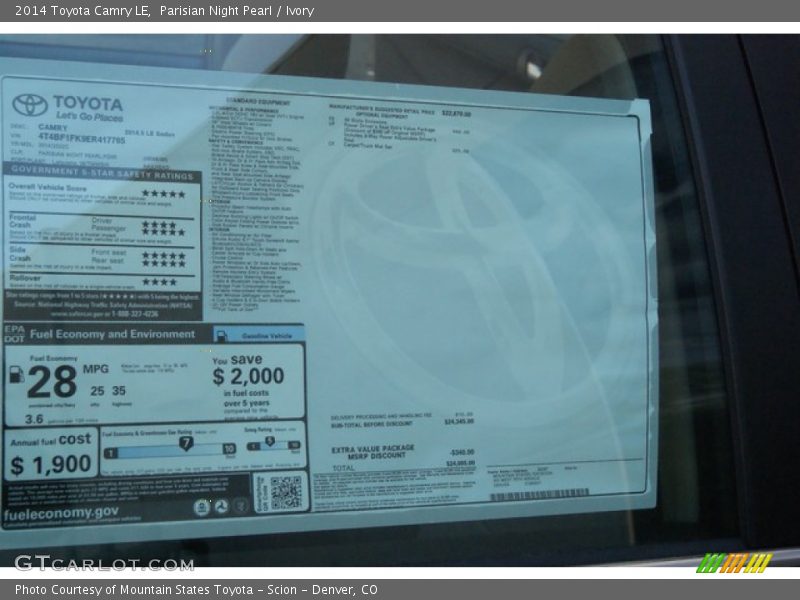
Task: Click the 'Annual fuel cost' label
Action: point(51,440)
